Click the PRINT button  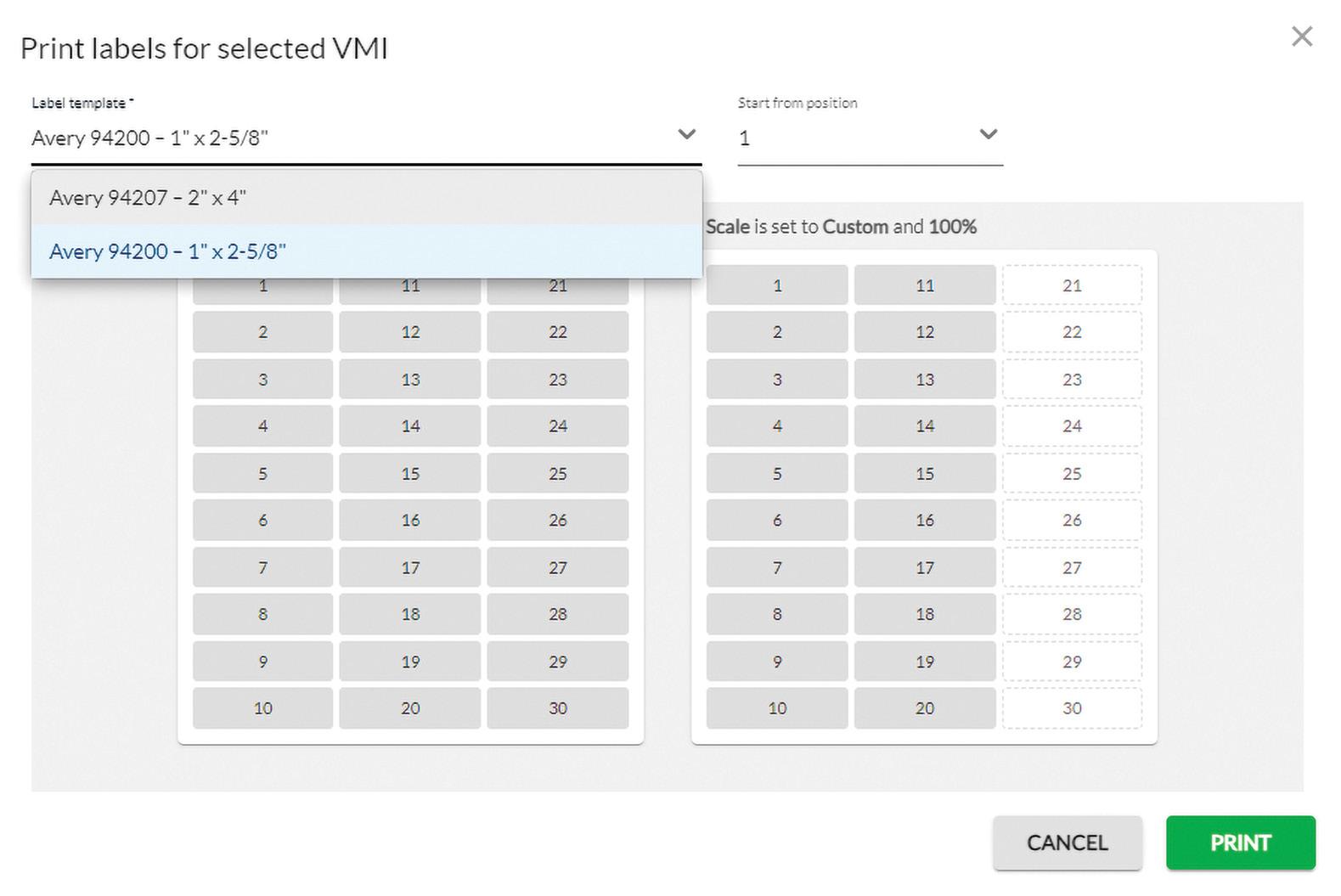[x=1240, y=842]
